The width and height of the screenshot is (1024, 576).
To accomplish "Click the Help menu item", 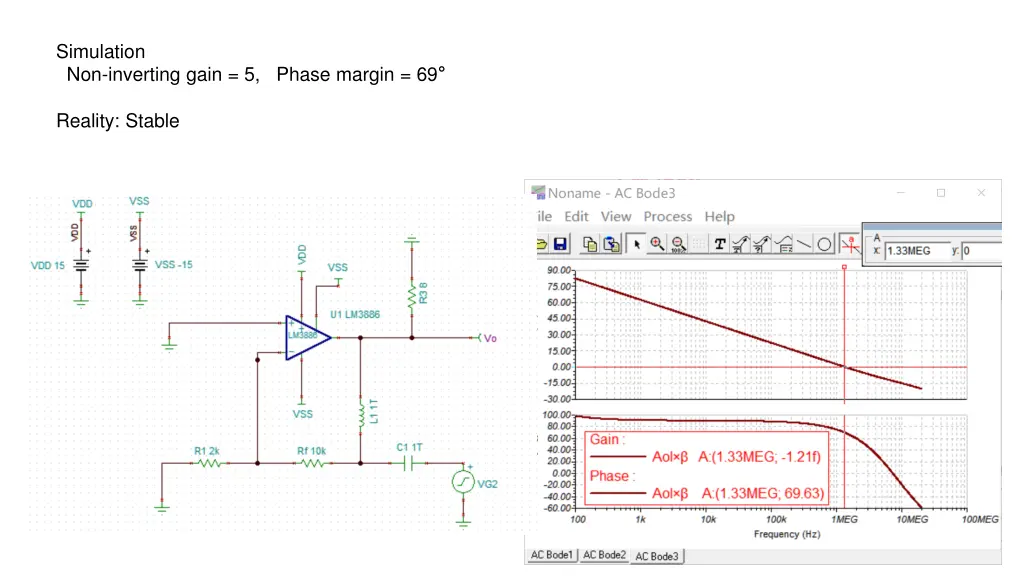I will pyautogui.click(x=719, y=216).
